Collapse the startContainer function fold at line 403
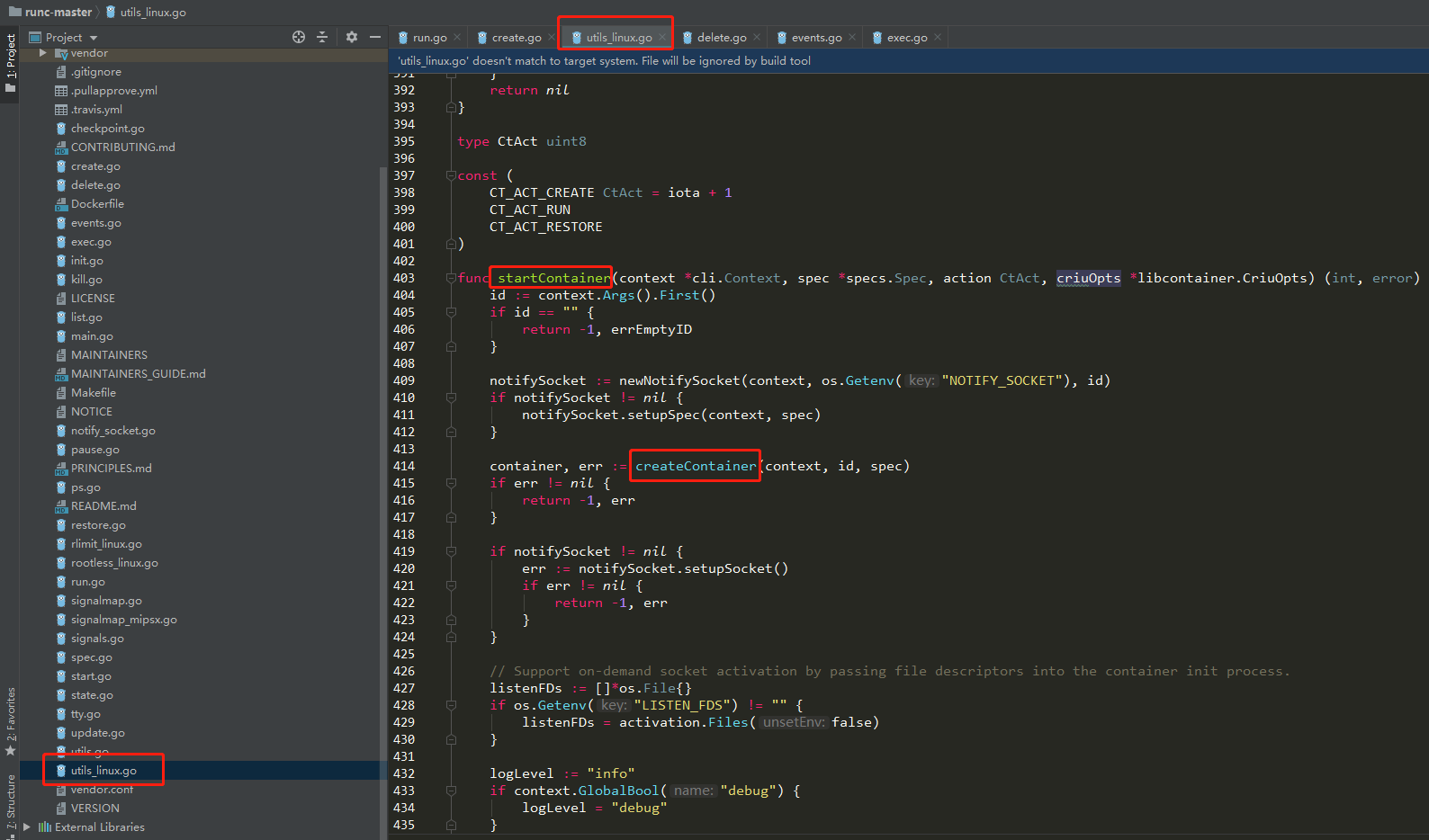Viewport: 1429px width, 840px height. coord(451,278)
